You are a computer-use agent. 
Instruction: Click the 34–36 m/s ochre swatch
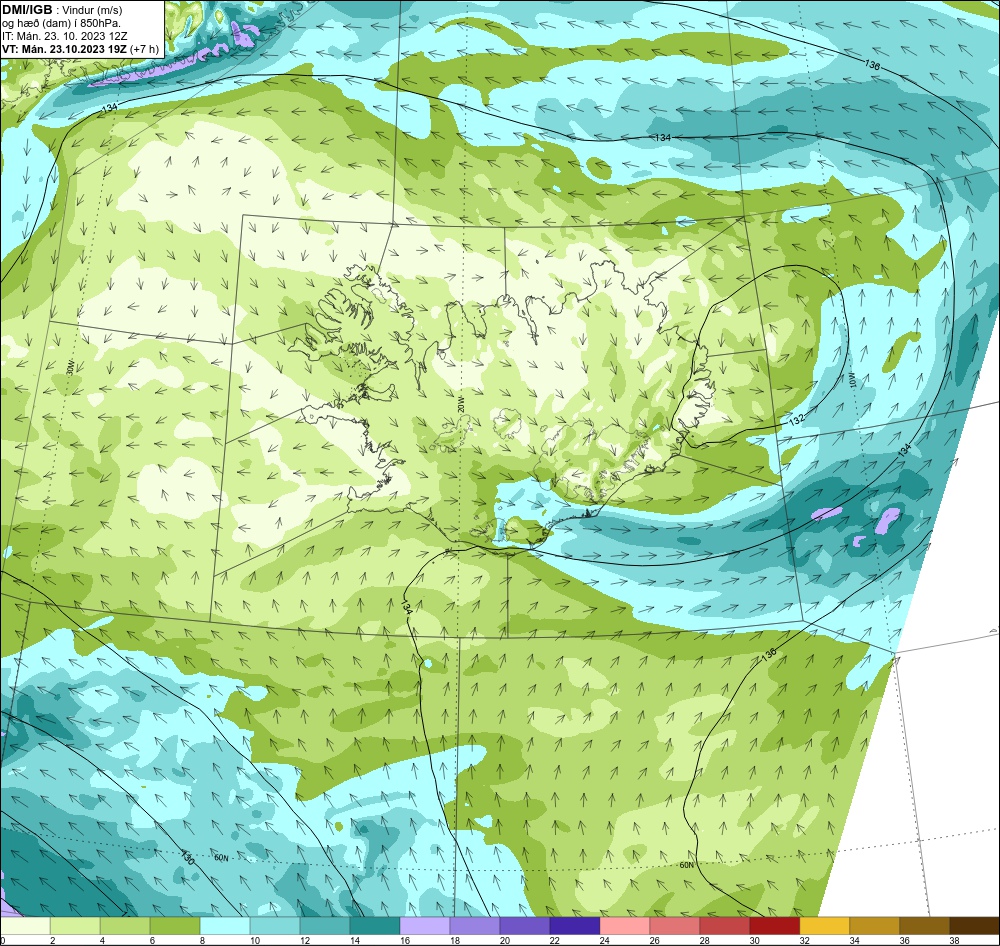(875, 926)
